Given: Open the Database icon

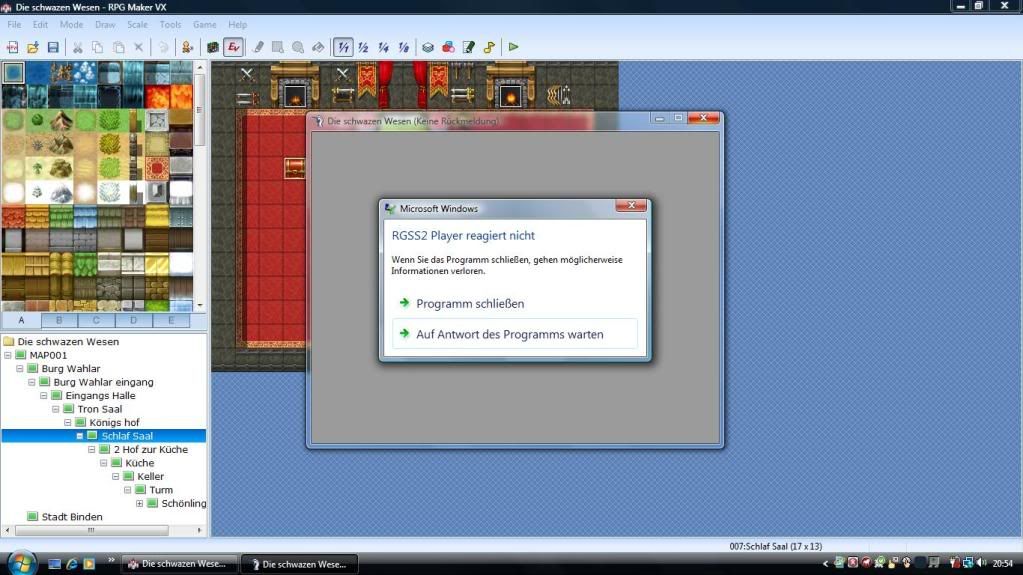Looking at the screenshot, I should [x=428, y=47].
